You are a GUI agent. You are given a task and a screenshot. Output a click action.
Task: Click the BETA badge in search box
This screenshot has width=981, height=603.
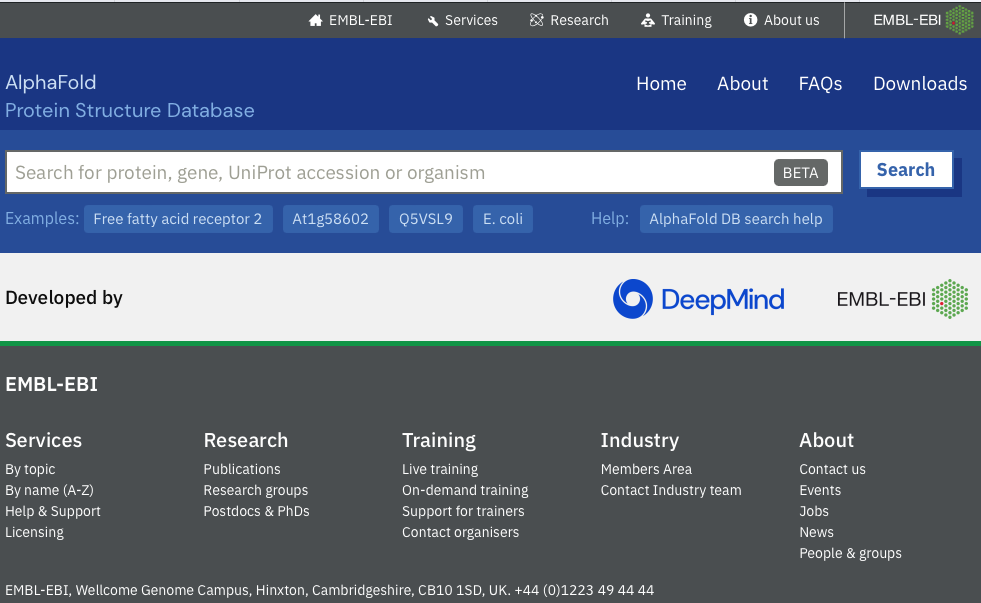pyautogui.click(x=800, y=173)
